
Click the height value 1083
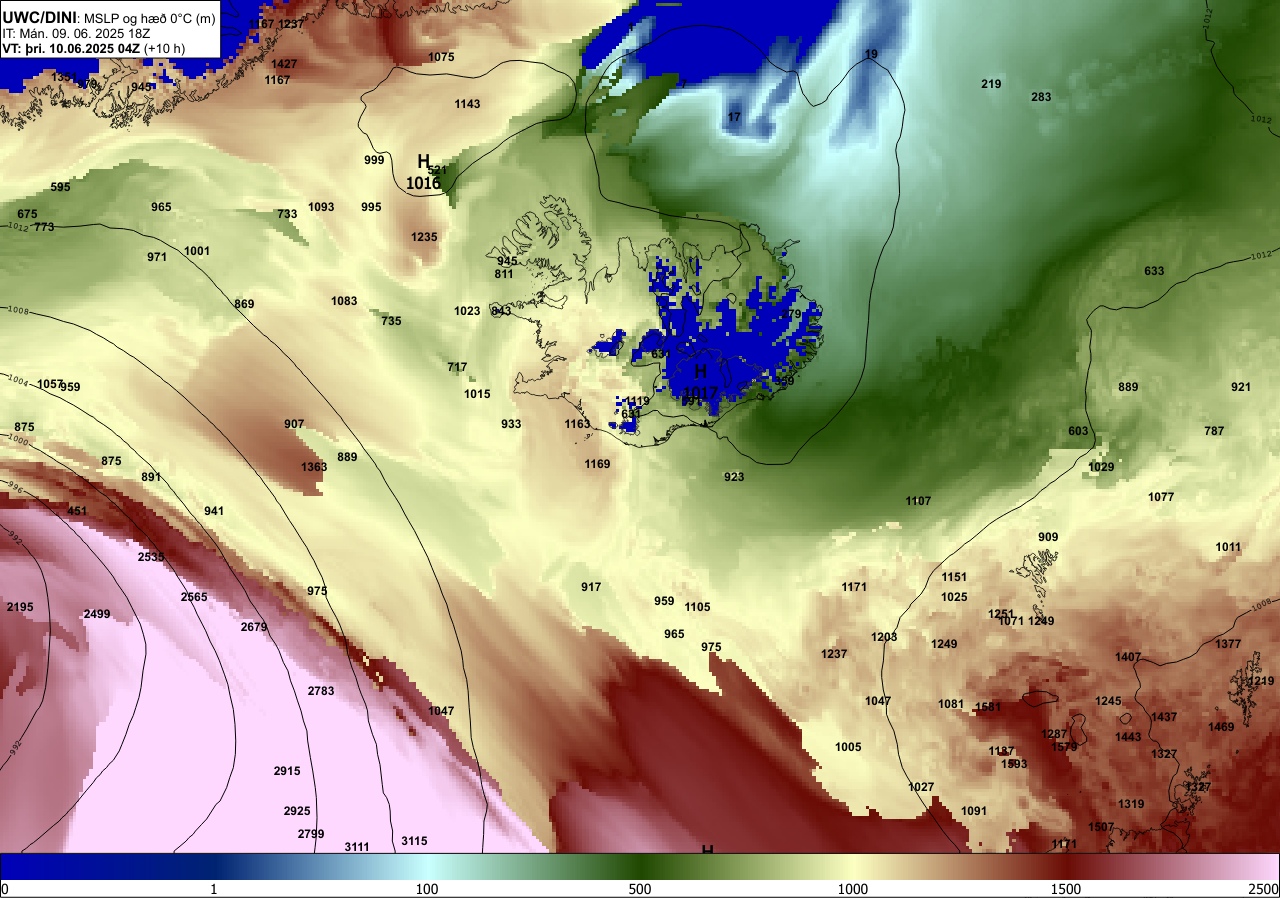coord(344,301)
